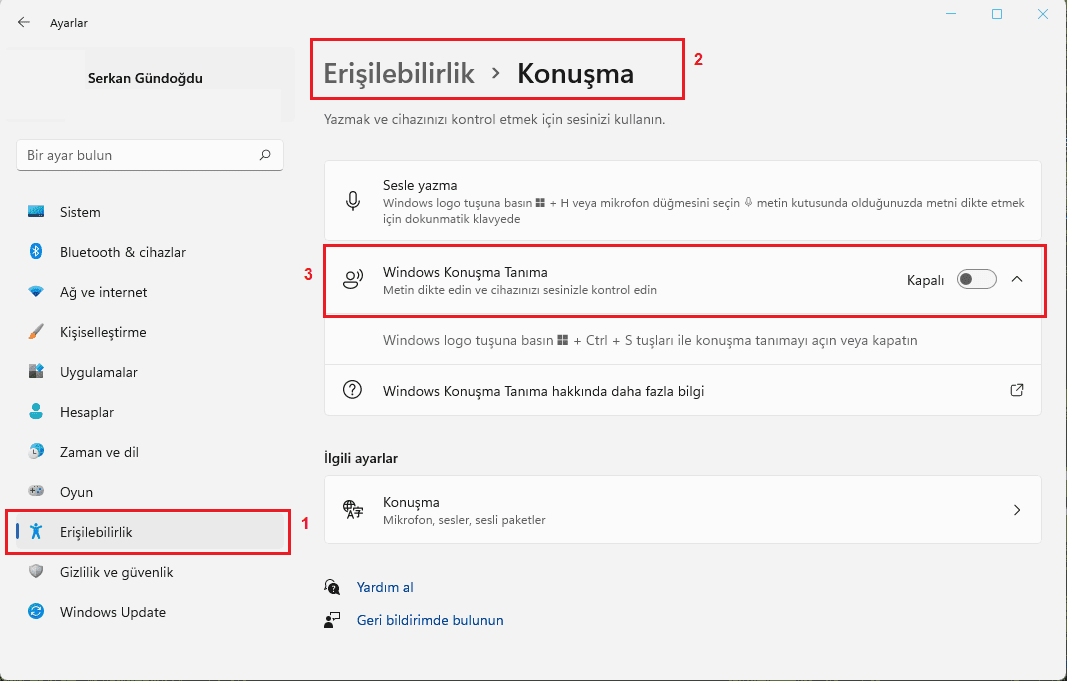Screen dimensions: 1067x681
Task: Click the Ctrl + S shortcut hint text
Action: [x=650, y=340]
